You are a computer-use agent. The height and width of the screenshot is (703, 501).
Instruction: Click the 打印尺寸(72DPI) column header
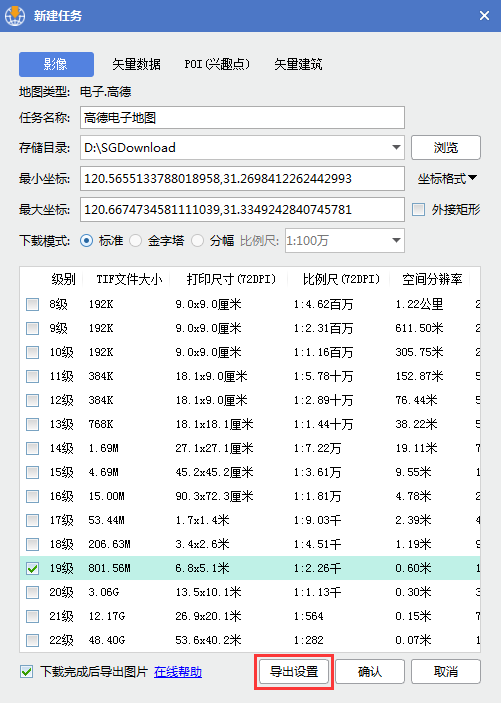point(231,279)
